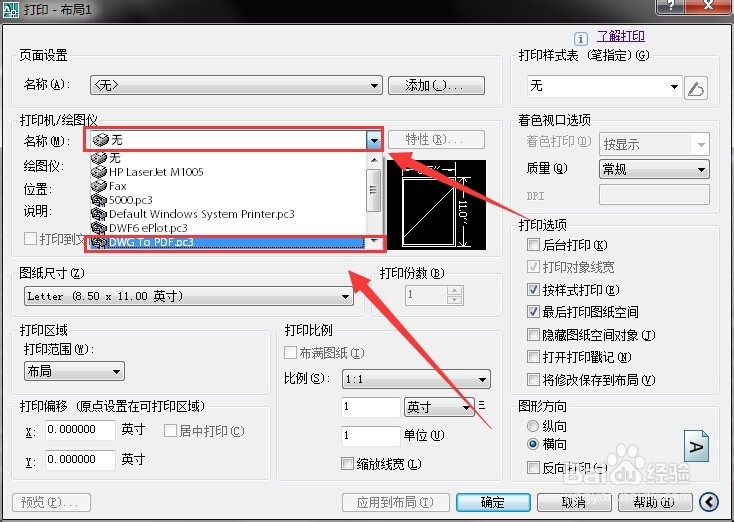Select DWG To PDF.pc3 entry
This screenshot has height=522, width=734.
click(228, 242)
